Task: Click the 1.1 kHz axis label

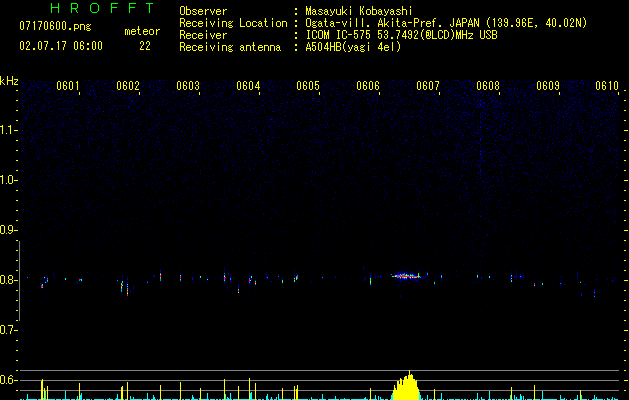Action: [9, 130]
